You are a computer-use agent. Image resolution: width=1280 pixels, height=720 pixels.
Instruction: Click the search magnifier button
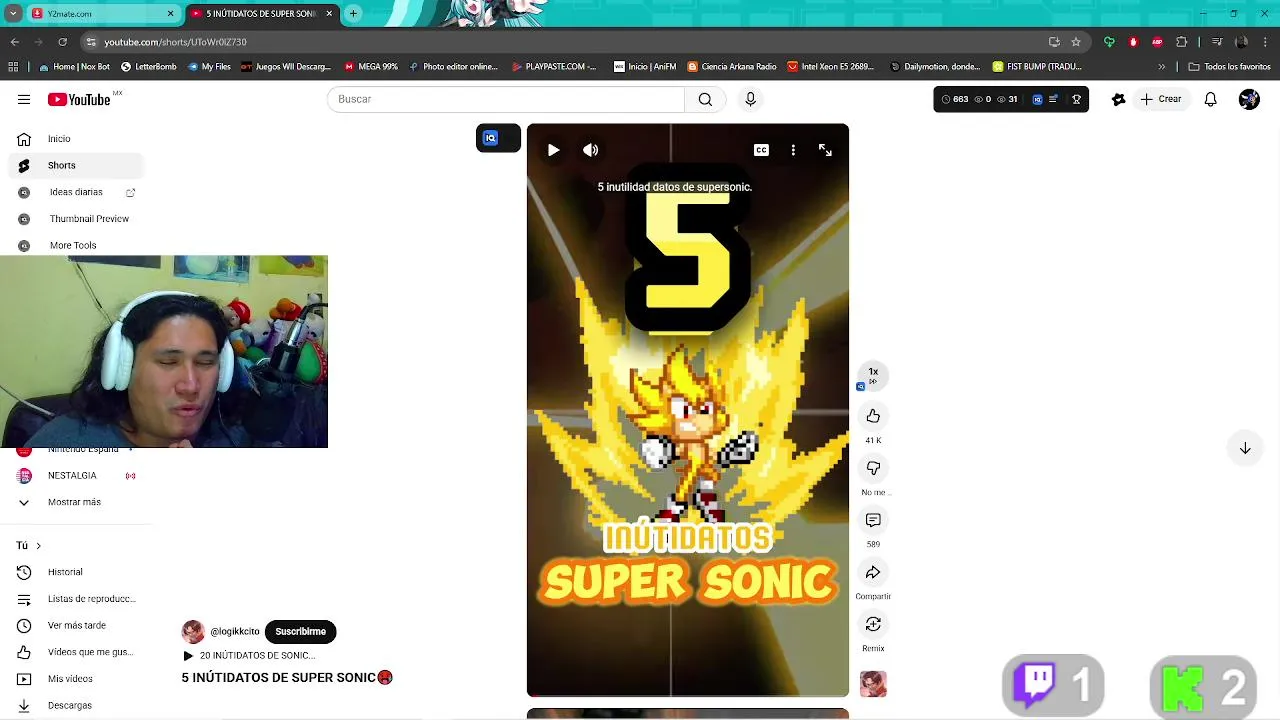[x=705, y=99]
